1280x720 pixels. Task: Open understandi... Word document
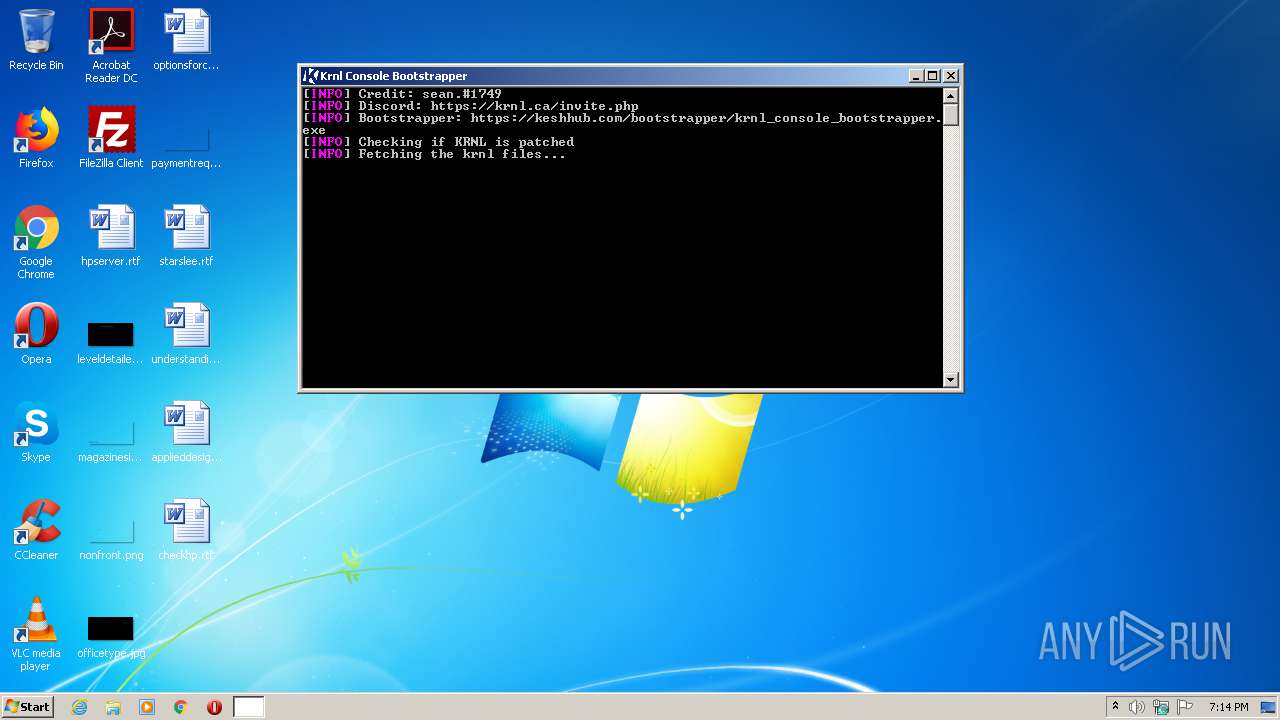[x=186, y=334]
